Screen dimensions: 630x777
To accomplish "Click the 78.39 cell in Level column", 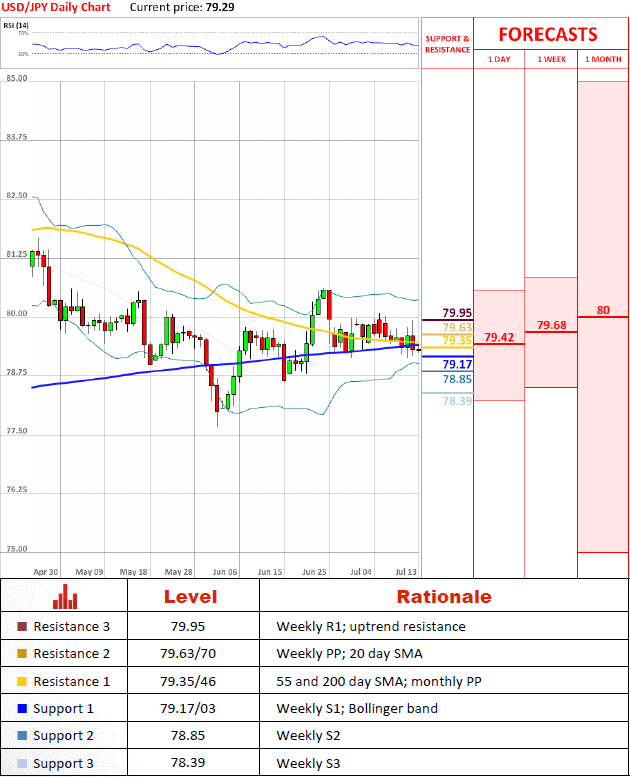I will 188,763.
